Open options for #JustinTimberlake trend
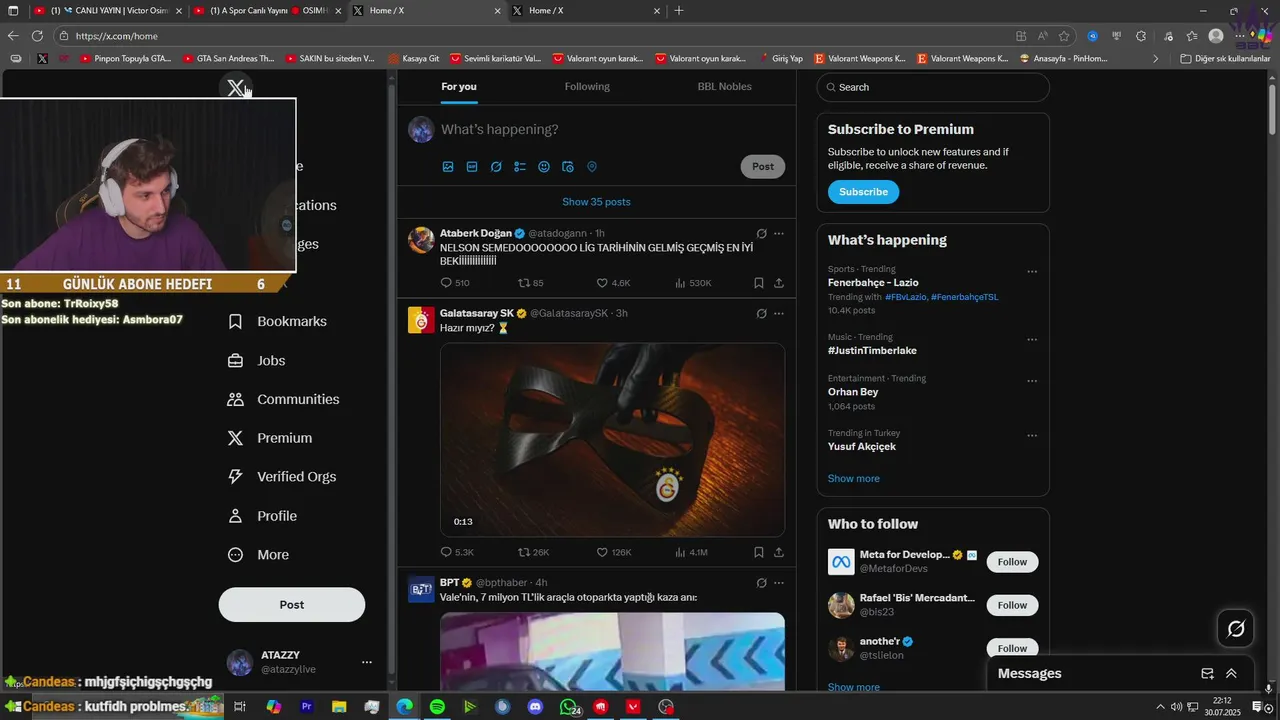 click(x=1032, y=340)
